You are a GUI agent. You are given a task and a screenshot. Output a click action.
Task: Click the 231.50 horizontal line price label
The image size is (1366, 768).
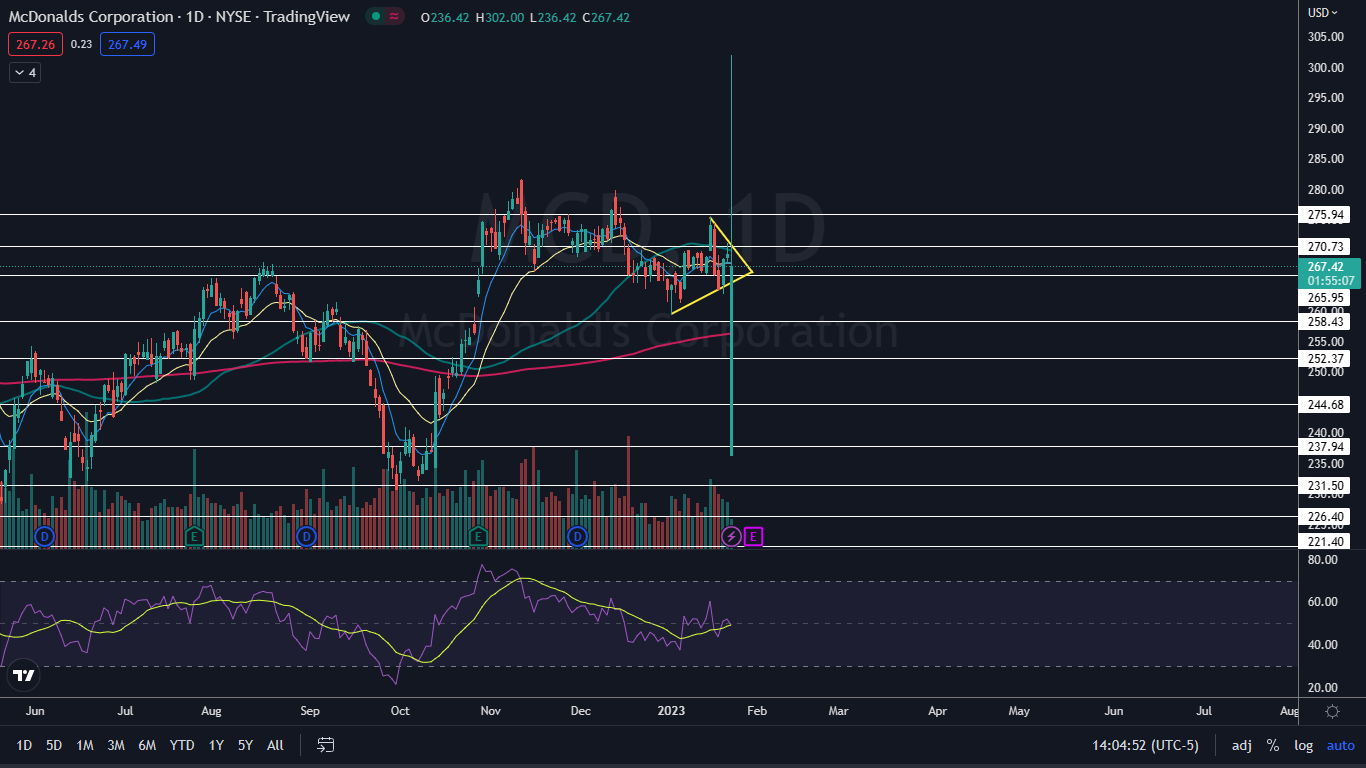pos(1324,485)
